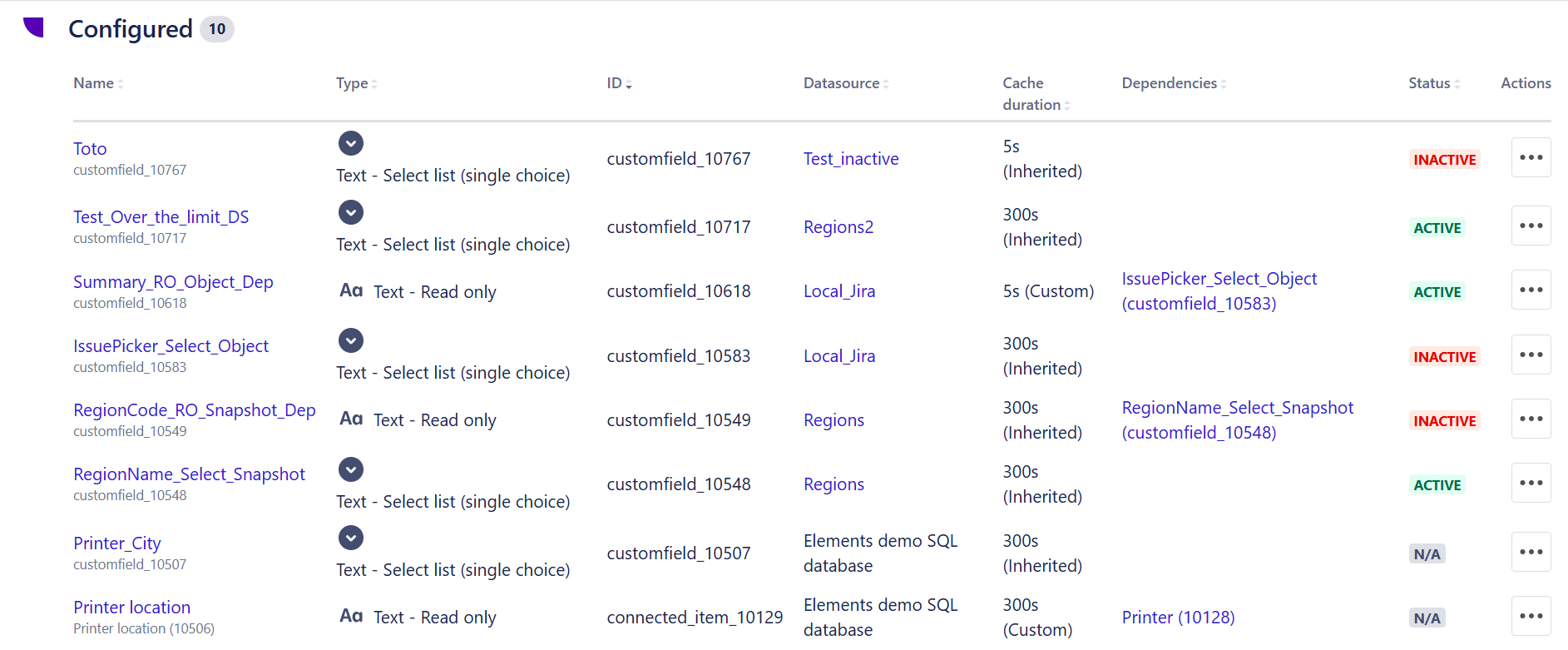Open actions menu for RegionCode_RO_Snapshot_Dep row
Viewport: 1568px width, 650px height.
pyautogui.click(x=1531, y=419)
